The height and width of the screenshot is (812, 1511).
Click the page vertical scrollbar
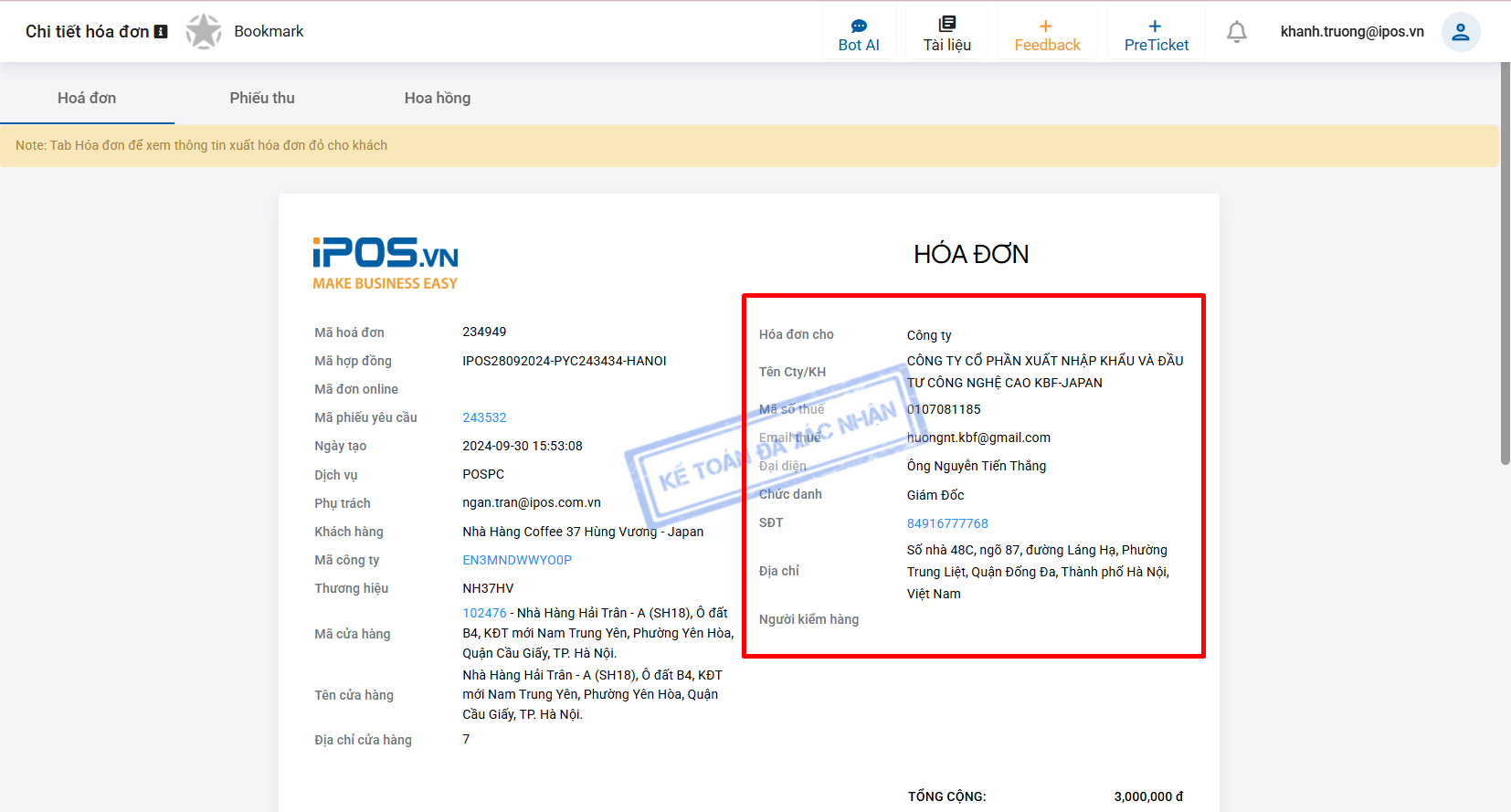tap(1506, 263)
